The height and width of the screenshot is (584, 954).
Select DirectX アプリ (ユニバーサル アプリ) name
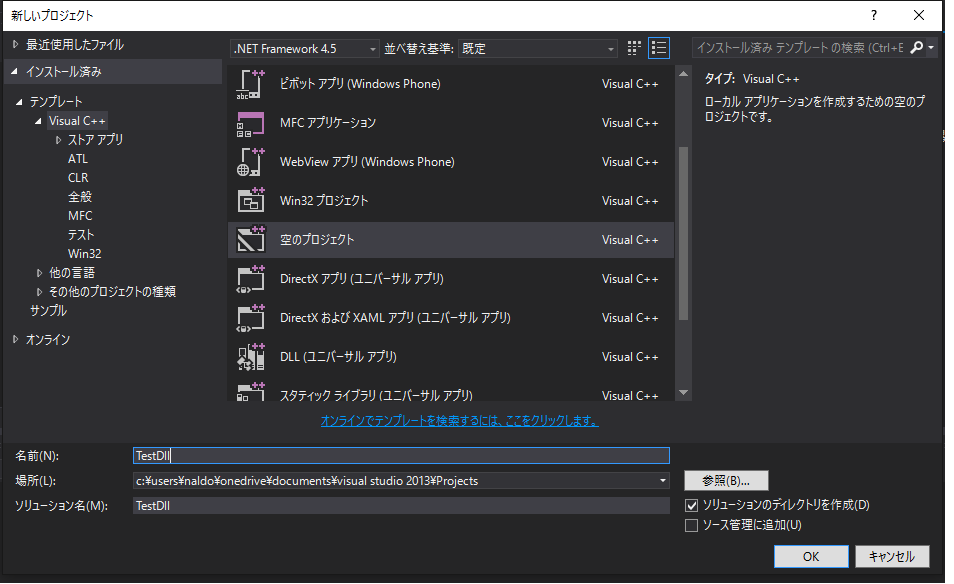[361, 279]
